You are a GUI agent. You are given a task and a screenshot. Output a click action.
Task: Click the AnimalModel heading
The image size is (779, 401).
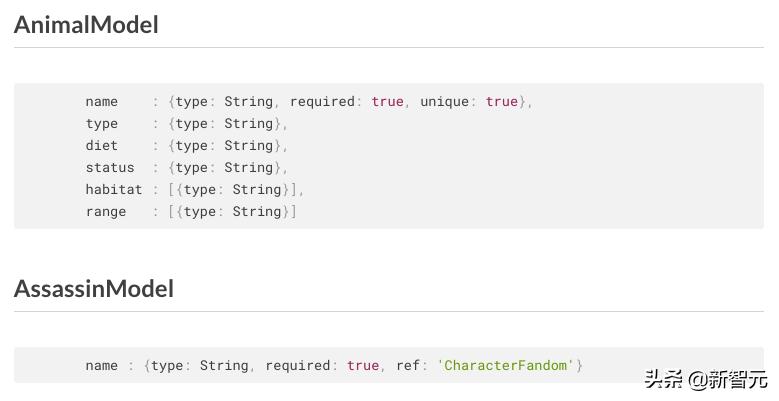(x=86, y=25)
